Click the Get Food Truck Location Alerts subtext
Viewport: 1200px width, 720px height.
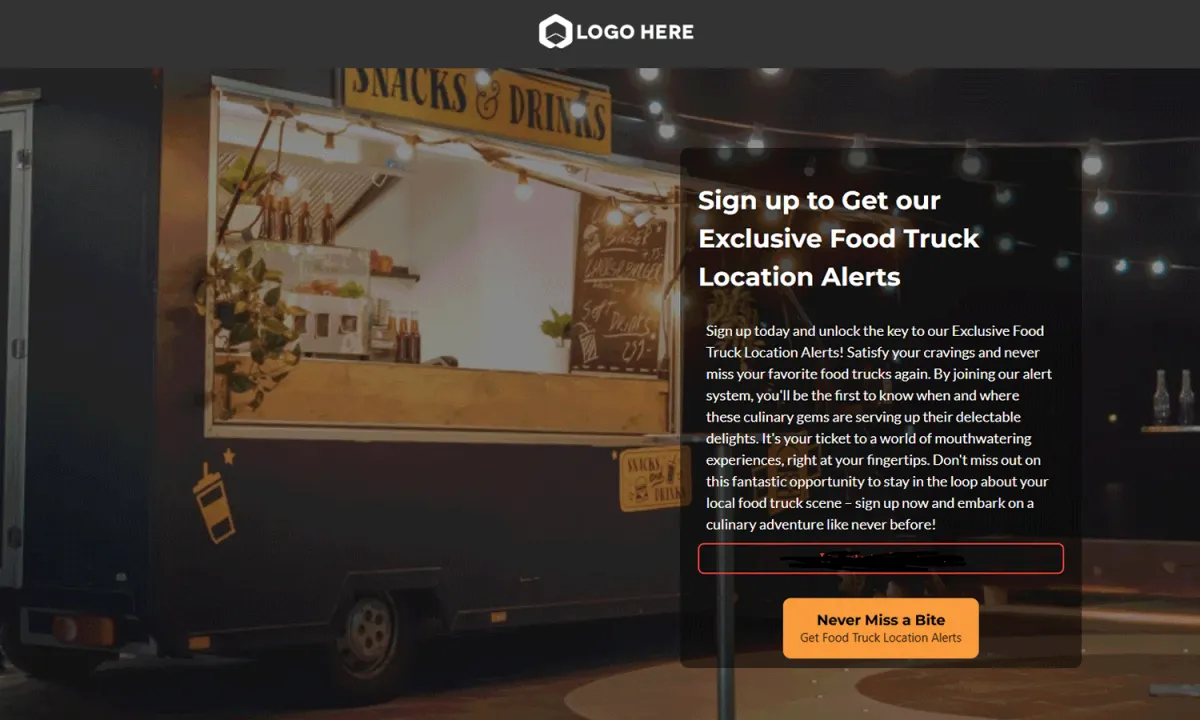pos(881,638)
